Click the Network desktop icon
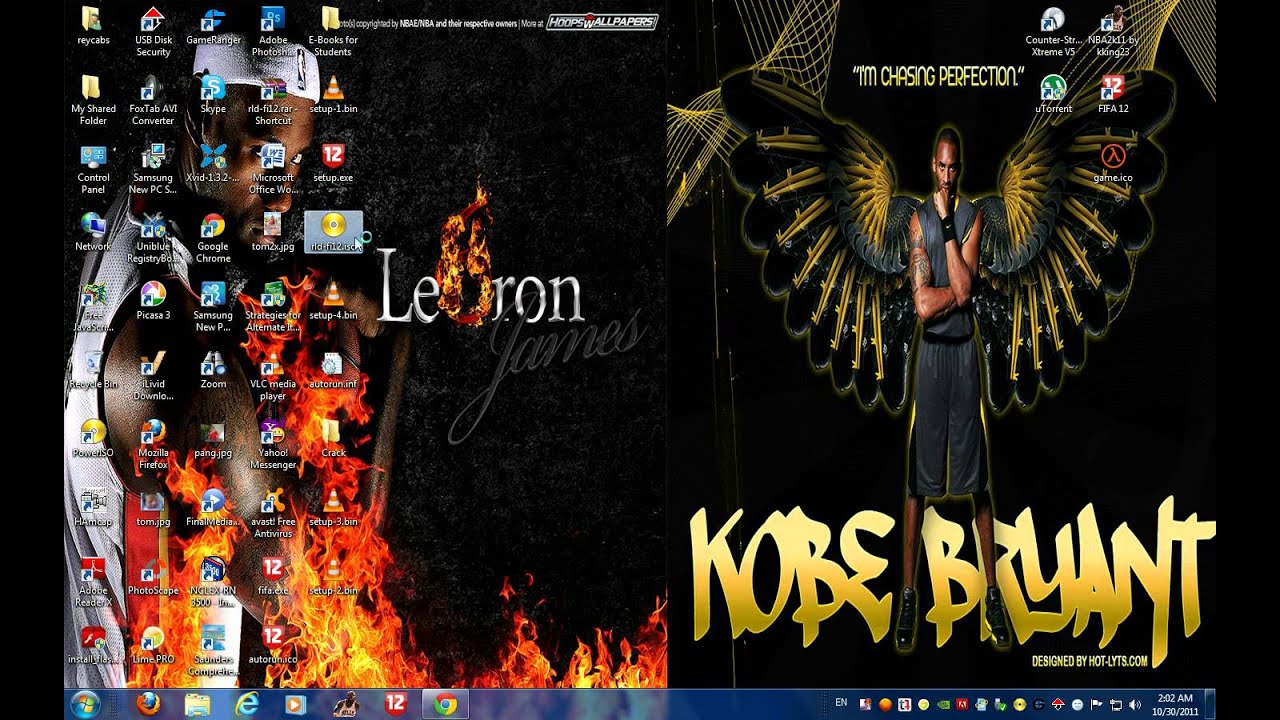This screenshot has height=720, width=1280. point(93,232)
